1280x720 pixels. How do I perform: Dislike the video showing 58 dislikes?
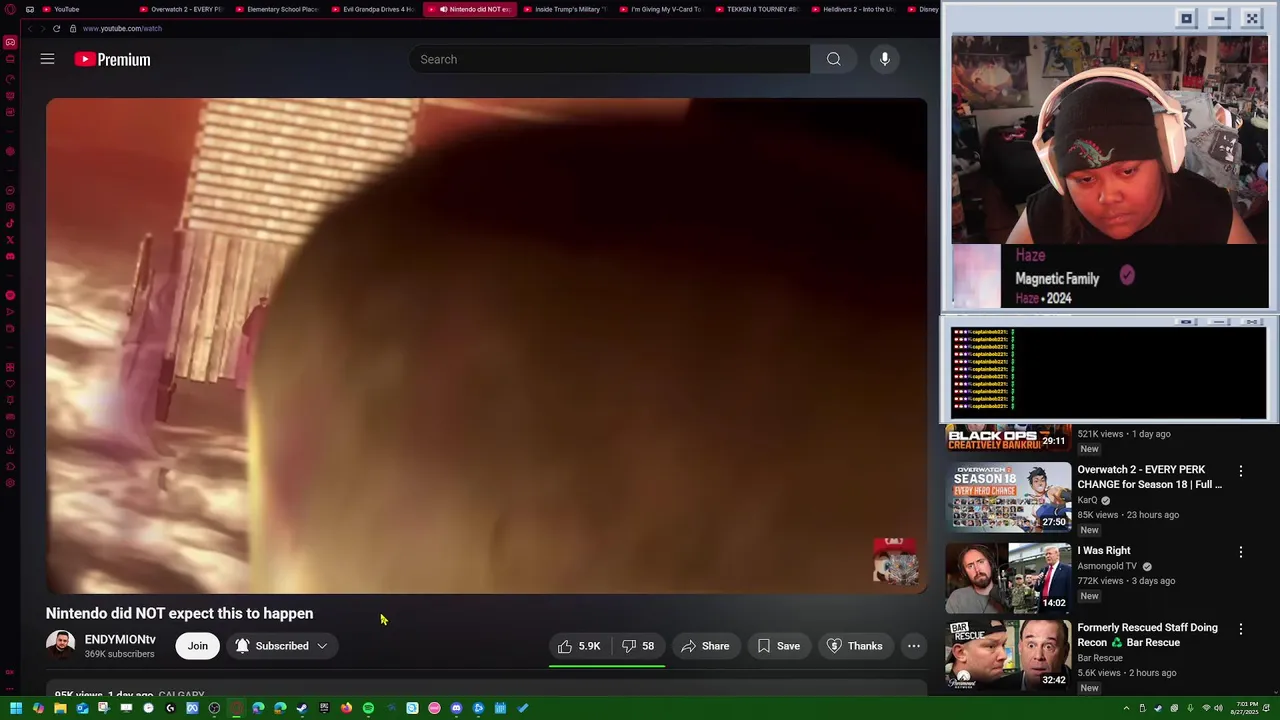pyautogui.click(x=638, y=646)
